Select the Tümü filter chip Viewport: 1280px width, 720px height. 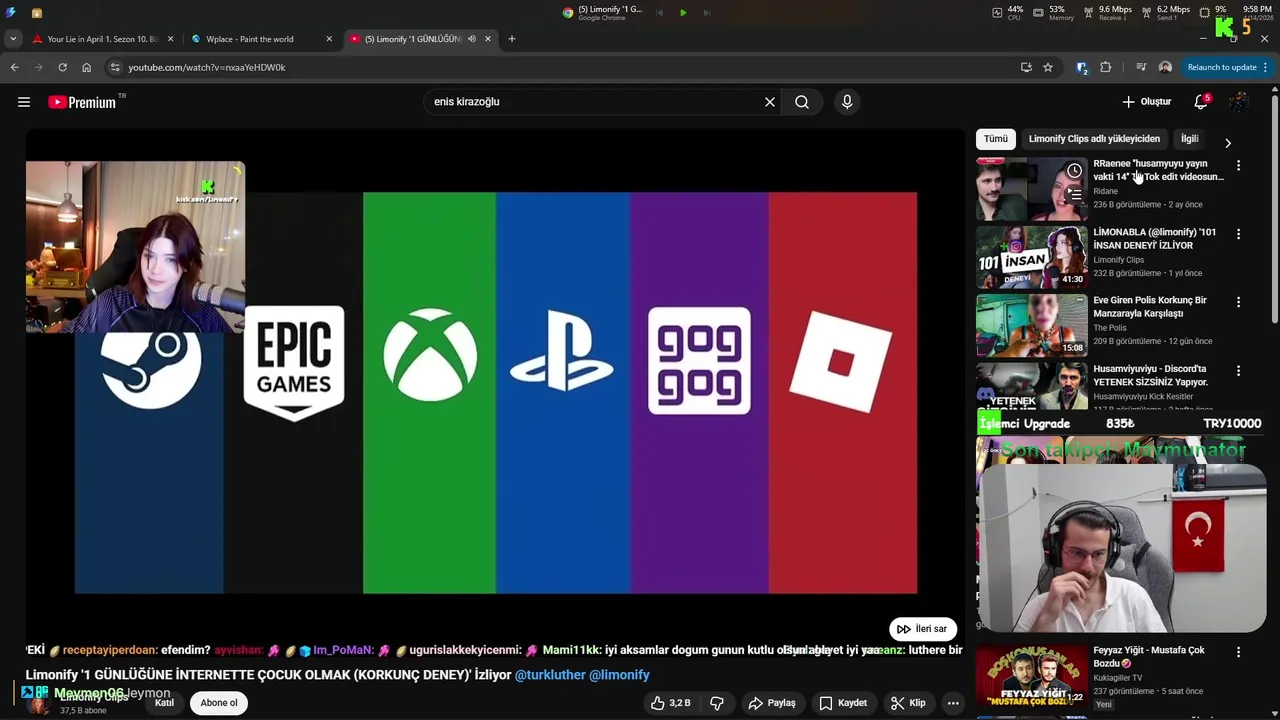(x=996, y=139)
